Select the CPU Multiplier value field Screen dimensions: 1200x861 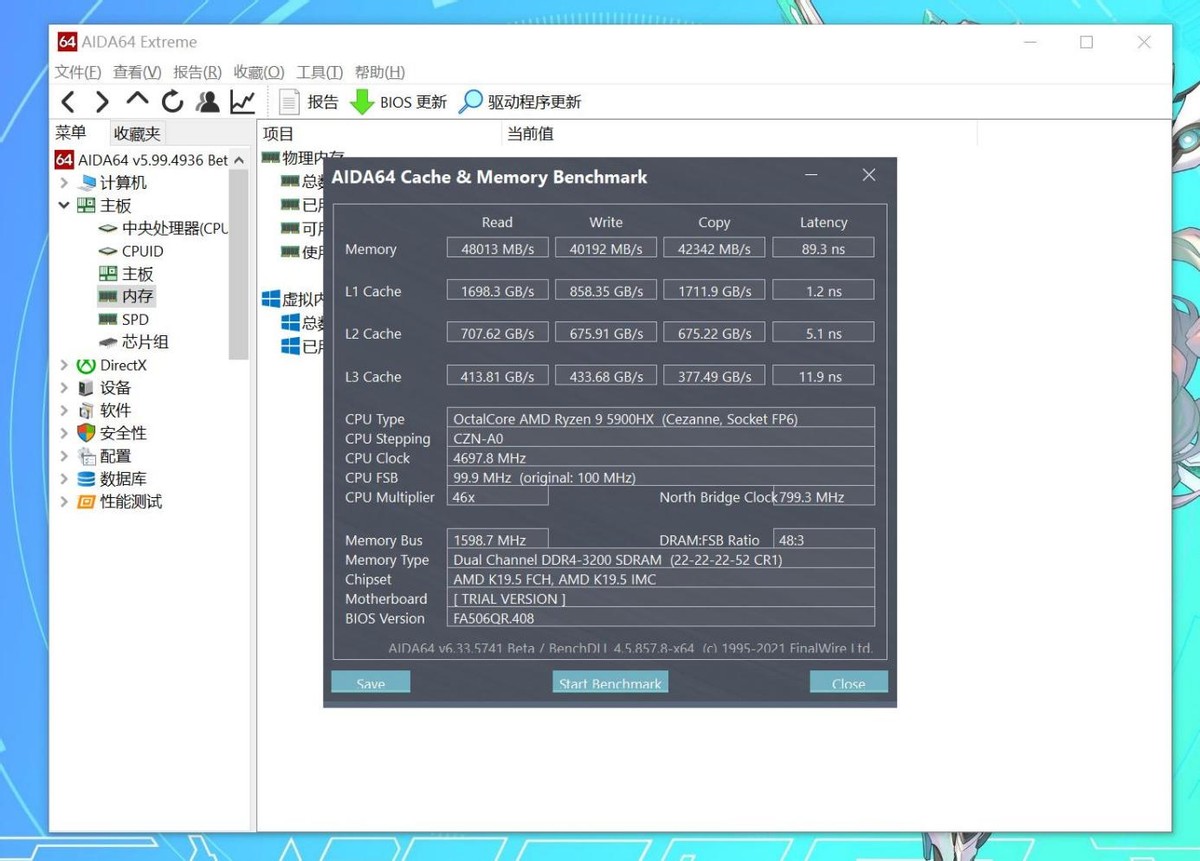[x=497, y=497]
